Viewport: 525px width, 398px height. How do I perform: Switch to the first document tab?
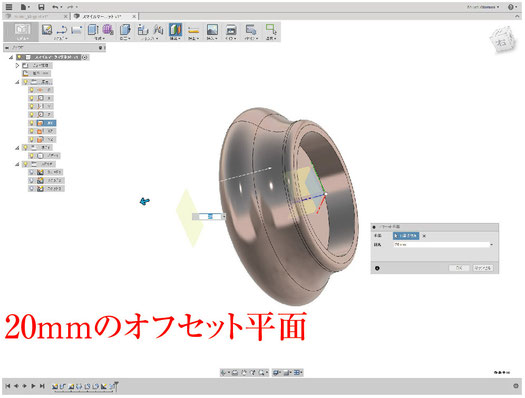(x=33, y=16)
